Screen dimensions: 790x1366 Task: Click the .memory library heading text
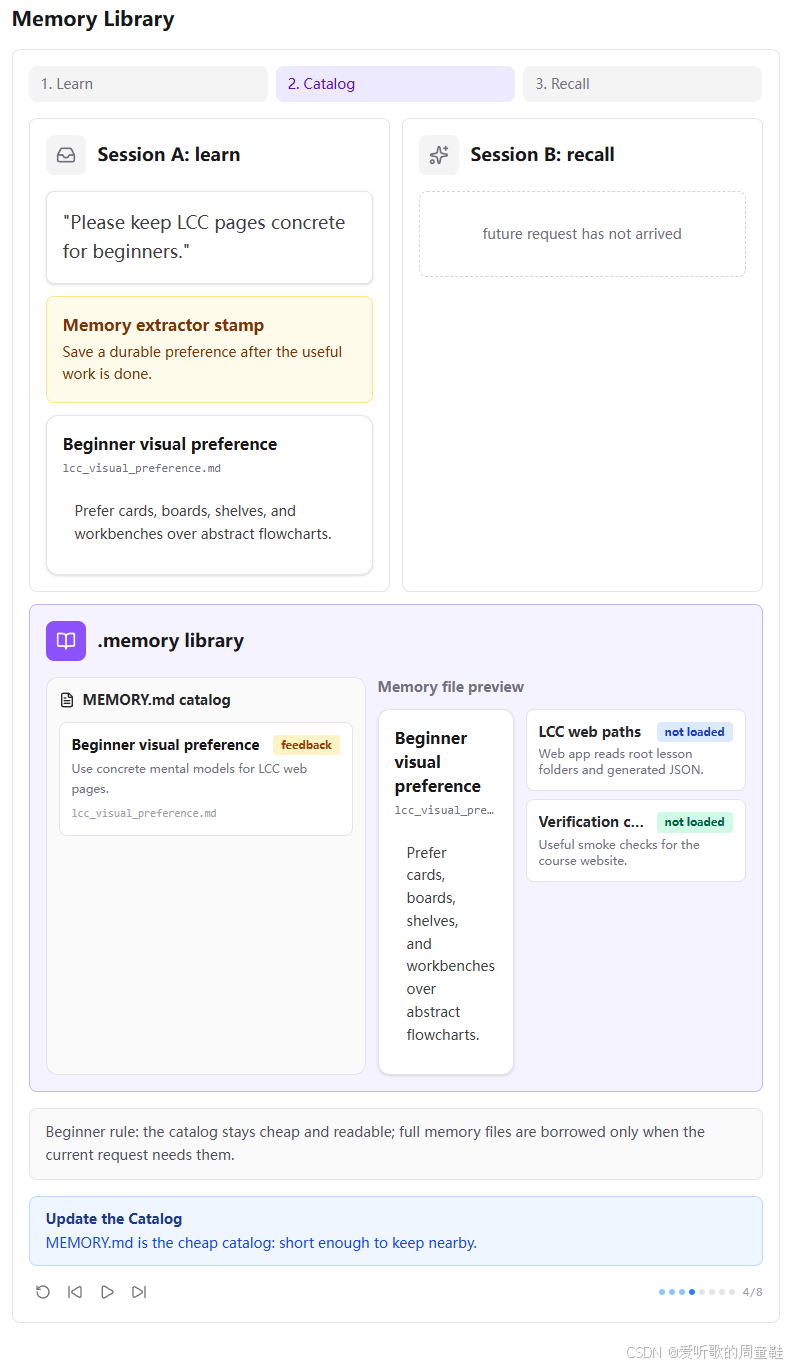[171, 641]
